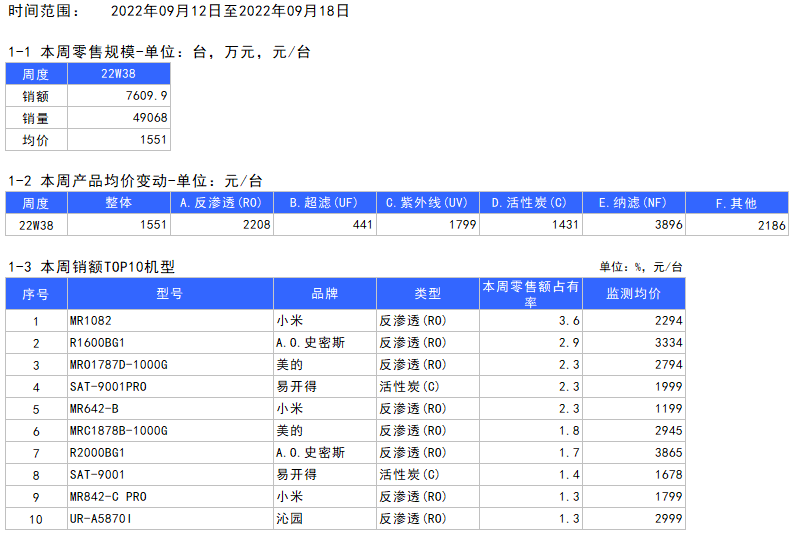Click brand 美的 in the MRO1787D-1000G row
This screenshot has width=796, height=539.
click(289, 365)
